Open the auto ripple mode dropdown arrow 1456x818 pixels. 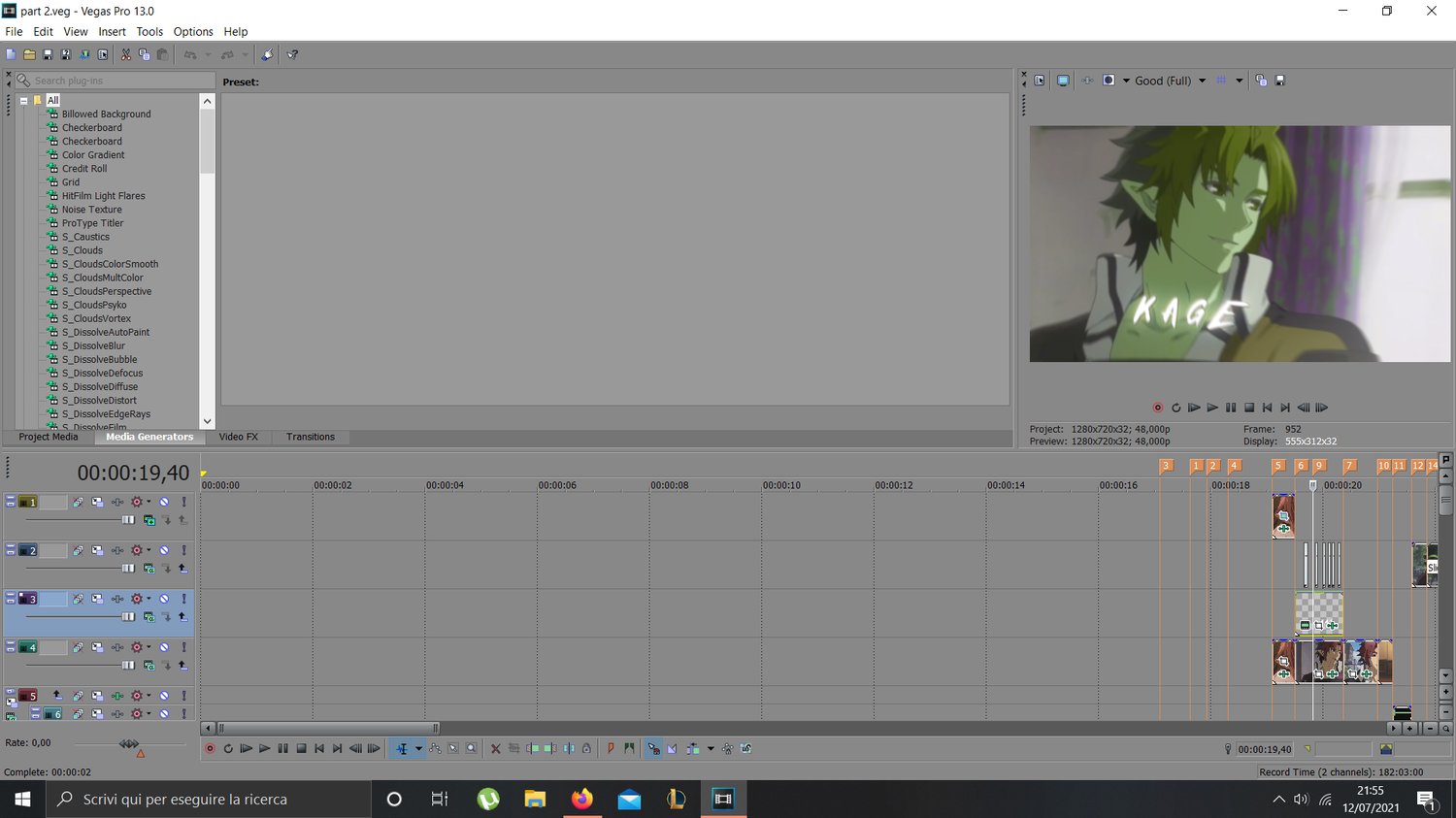pyautogui.click(x=711, y=748)
